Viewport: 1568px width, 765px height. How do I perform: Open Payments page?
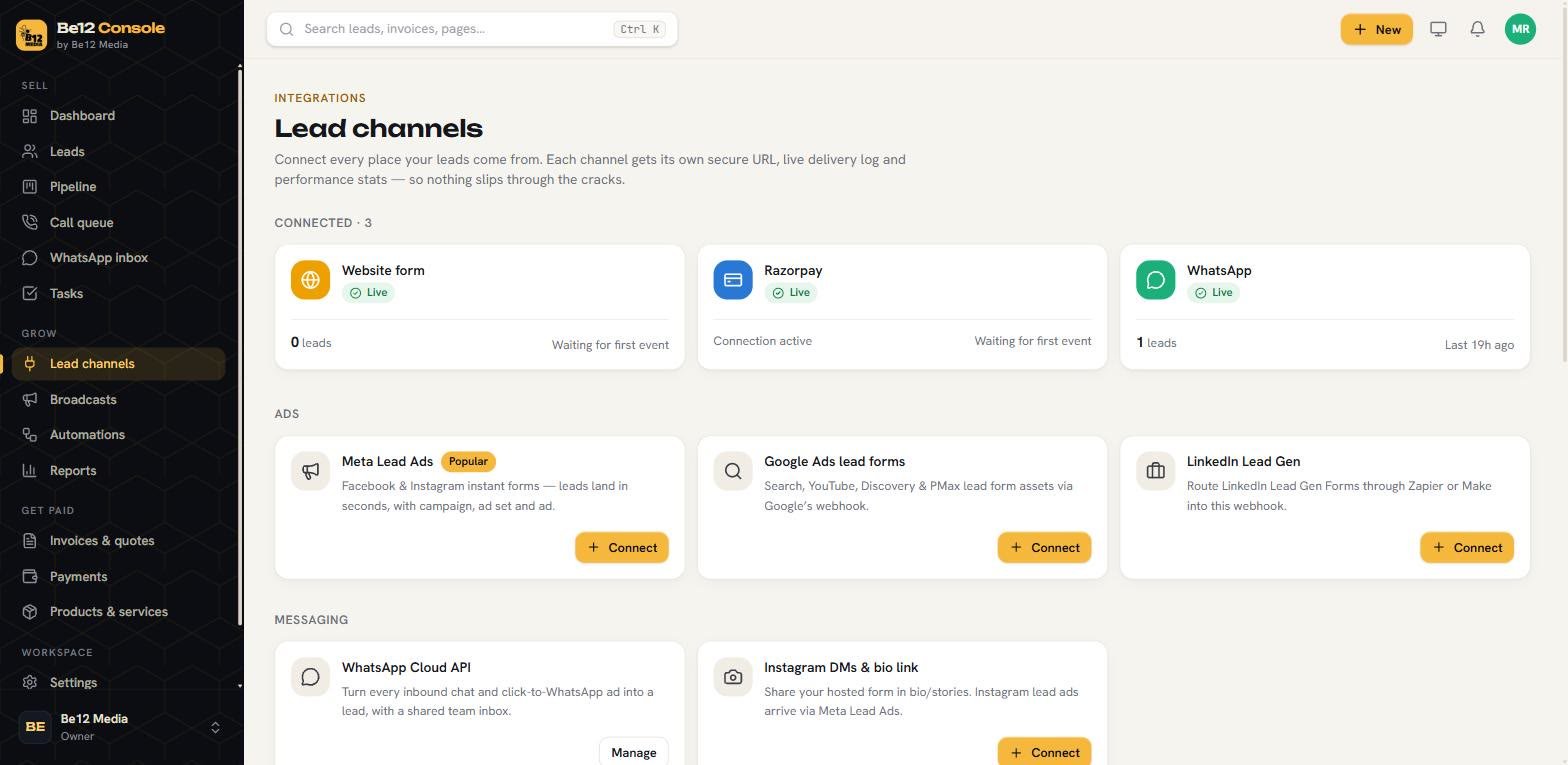[x=118, y=577]
